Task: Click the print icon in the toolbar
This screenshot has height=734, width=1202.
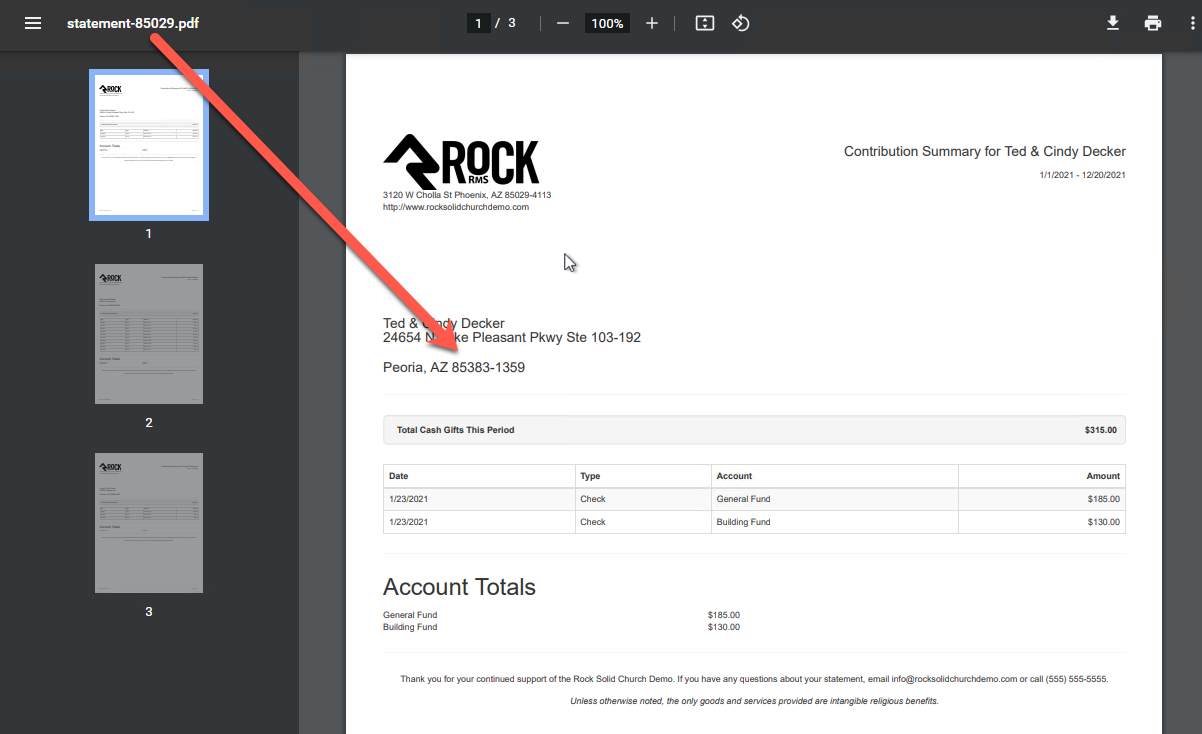Action: click(1153, 22)
